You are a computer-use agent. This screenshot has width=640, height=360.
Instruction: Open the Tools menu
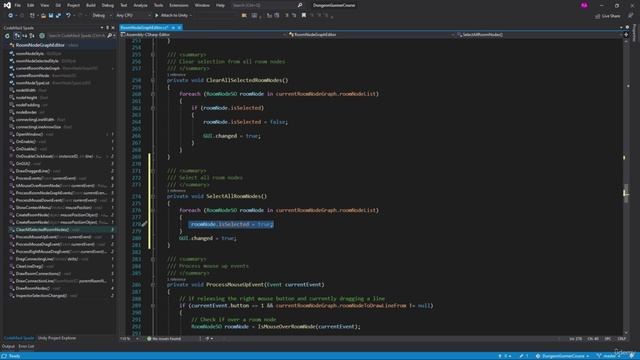point(158,5)
